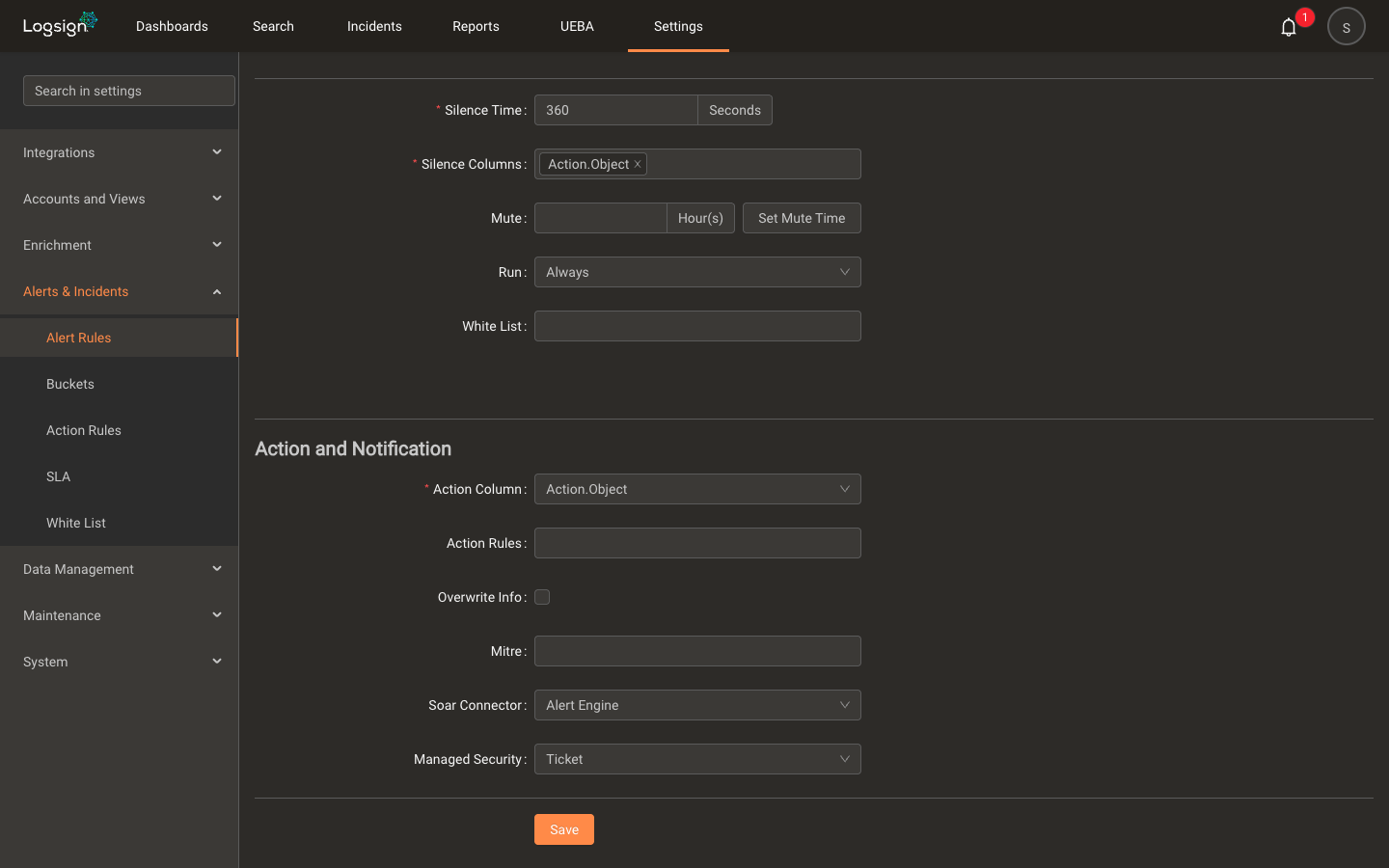The width and height of the screenshot is (1389, 868).
Task: Open the Search tab
Action: [x=273, y=26]
